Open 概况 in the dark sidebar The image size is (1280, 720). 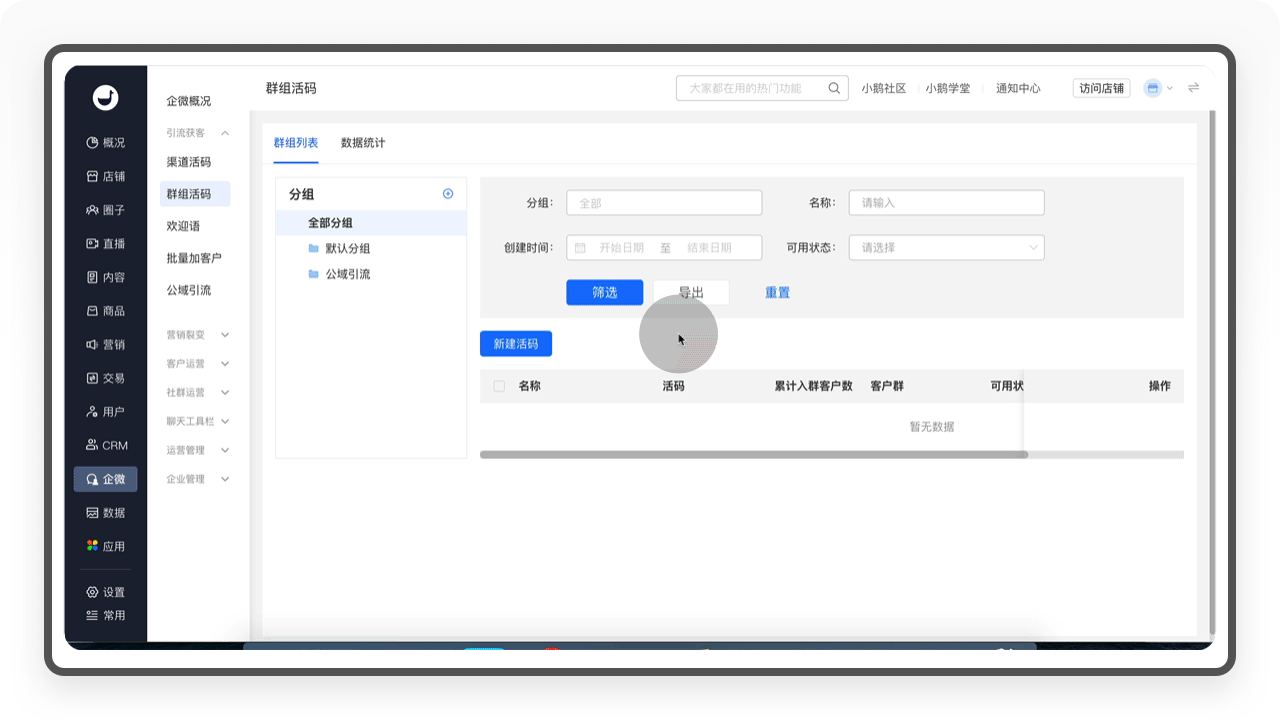point(105,143)
